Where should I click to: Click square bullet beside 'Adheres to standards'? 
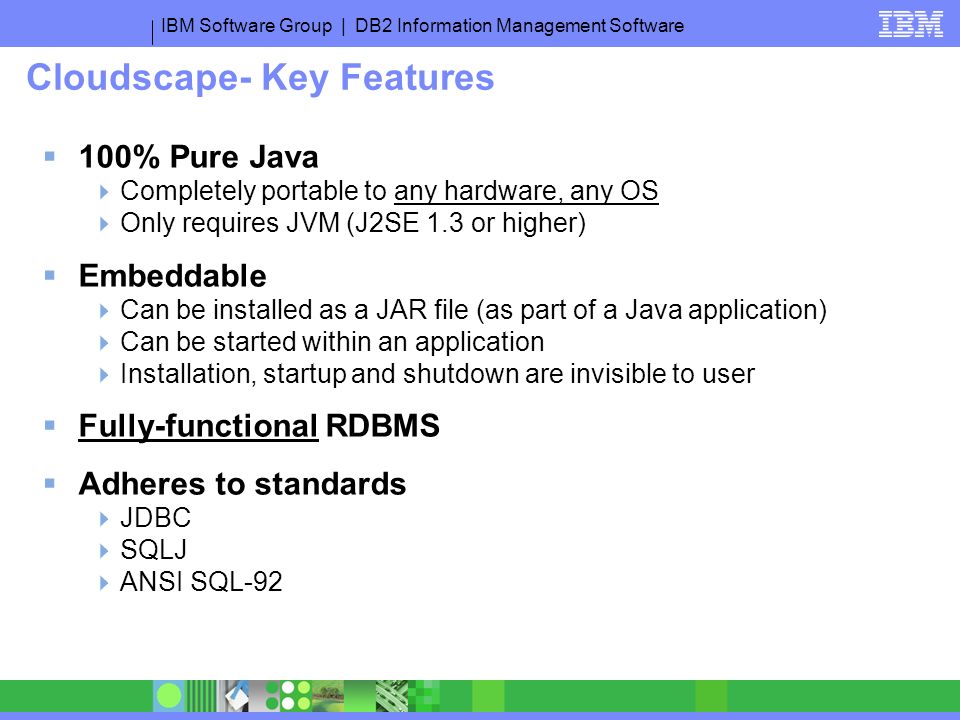(x=50, y=484)
